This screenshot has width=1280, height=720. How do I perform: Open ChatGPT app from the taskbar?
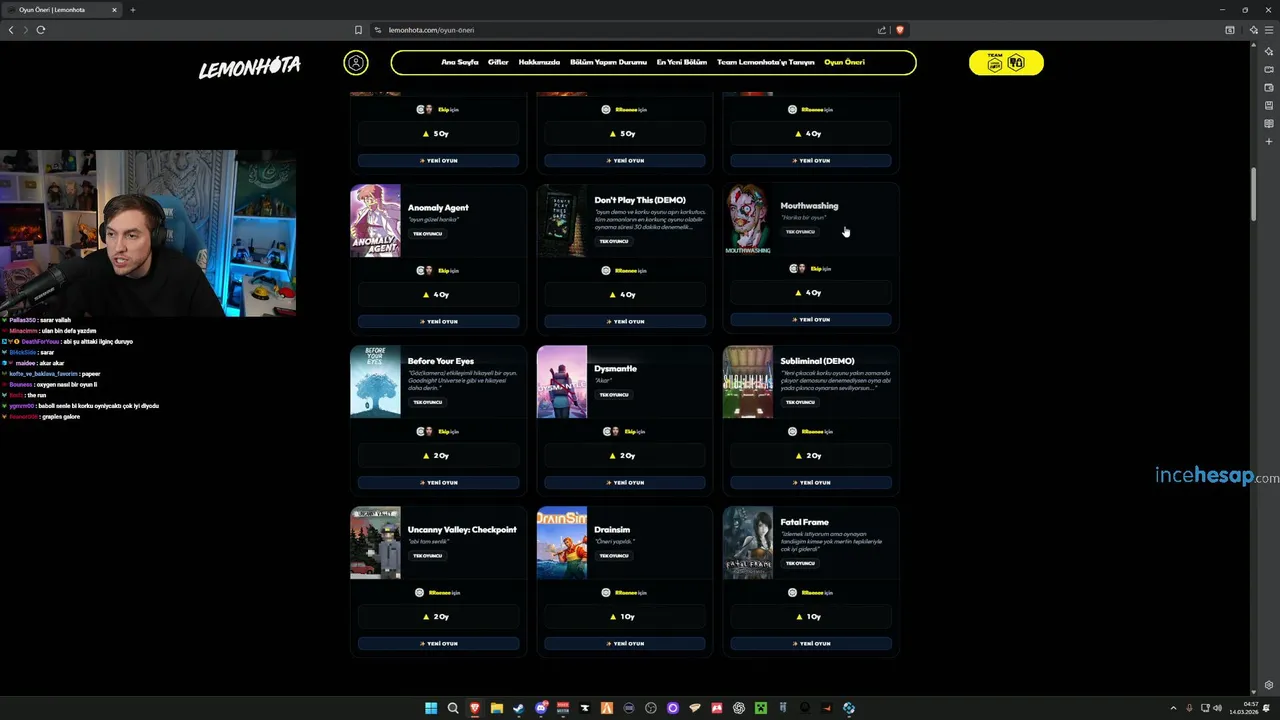739,708
